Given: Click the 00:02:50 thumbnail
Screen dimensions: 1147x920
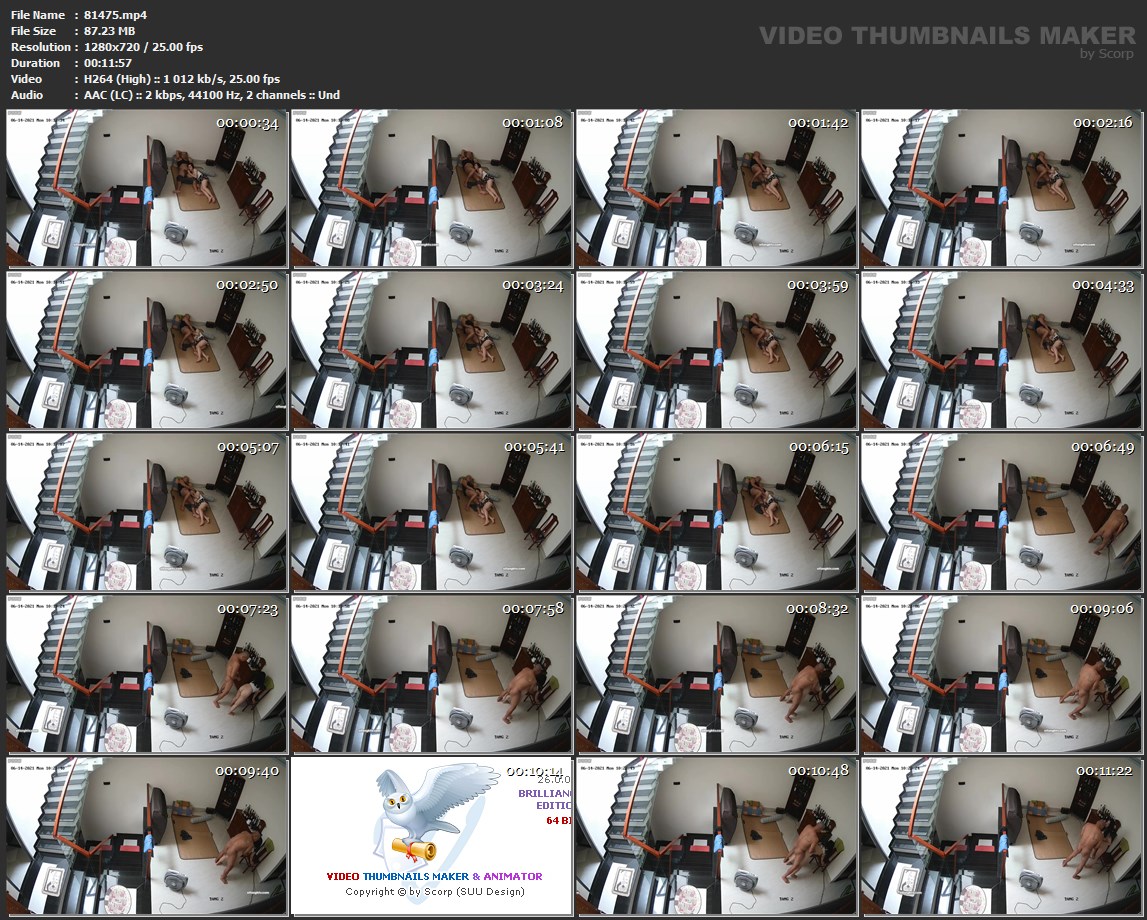Looking at the screenshot, I should click(x=146, y=350).
